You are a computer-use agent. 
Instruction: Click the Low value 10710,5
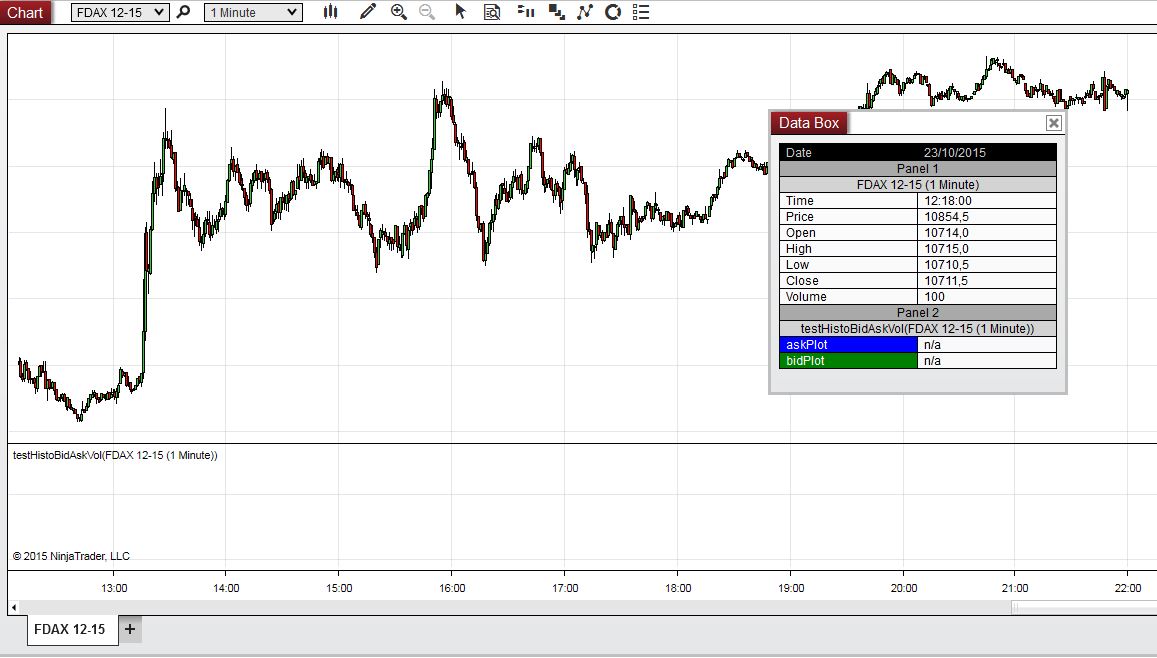coord(947,265)
